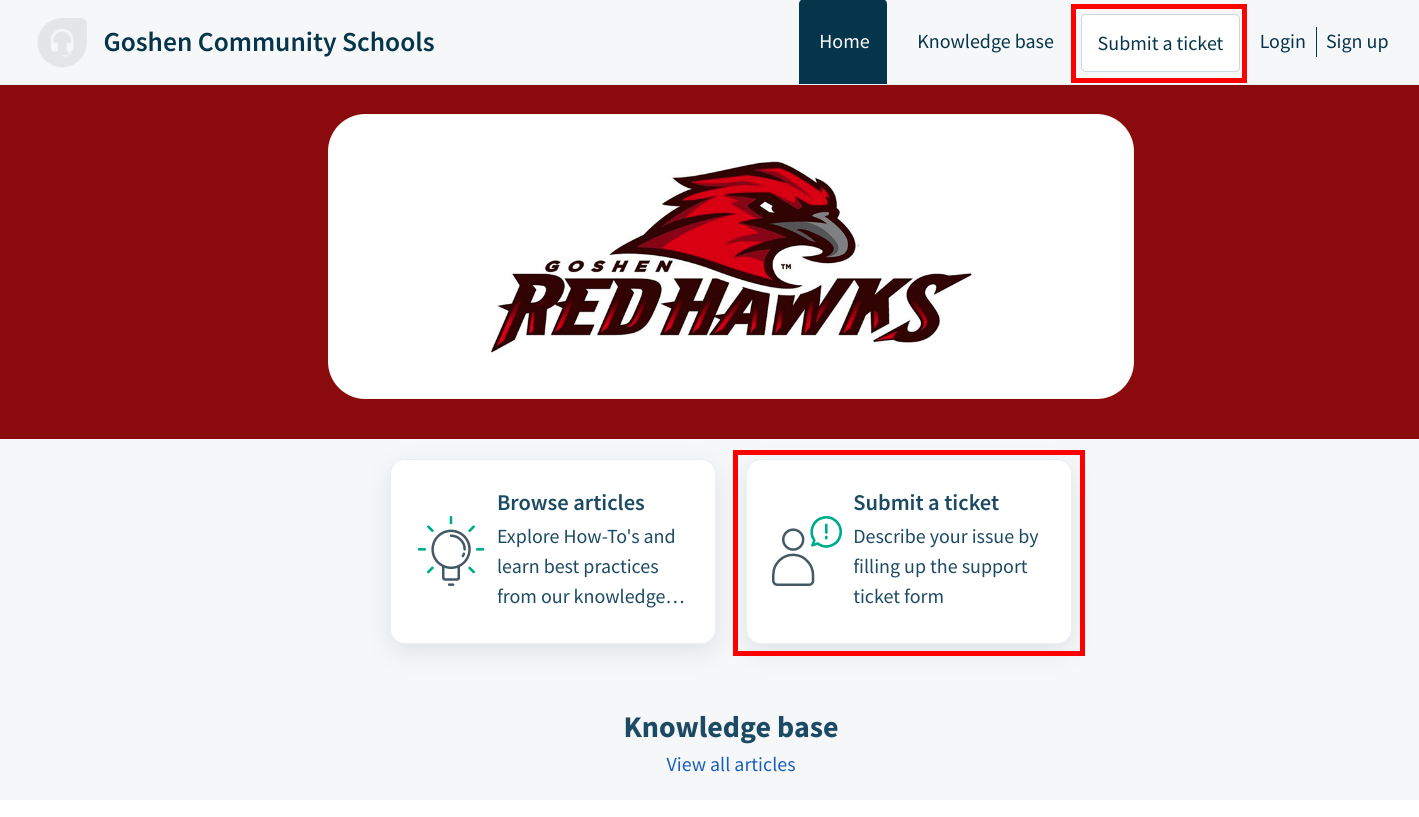Open the Knowledge base menu item
Viewport: 1419px width, 817px height.
[985, 42]
